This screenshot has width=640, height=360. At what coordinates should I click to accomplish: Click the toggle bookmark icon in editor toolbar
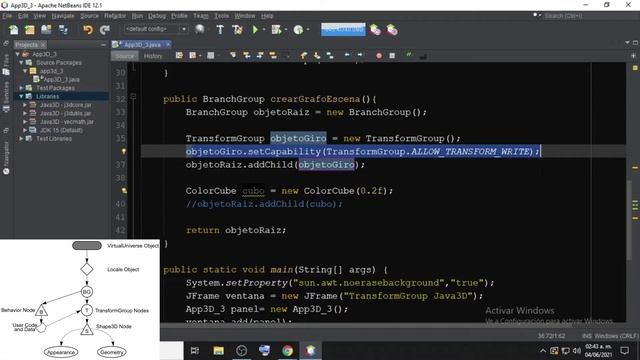pyautogui.click(x=330, y=56)
